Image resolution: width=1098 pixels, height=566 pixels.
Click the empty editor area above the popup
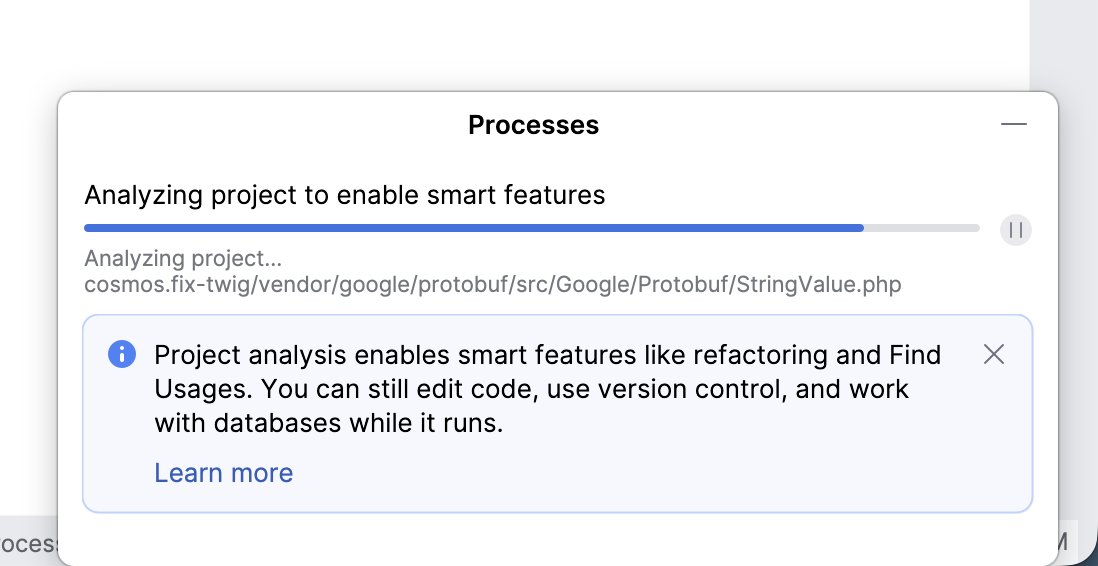tap(514, 45)
